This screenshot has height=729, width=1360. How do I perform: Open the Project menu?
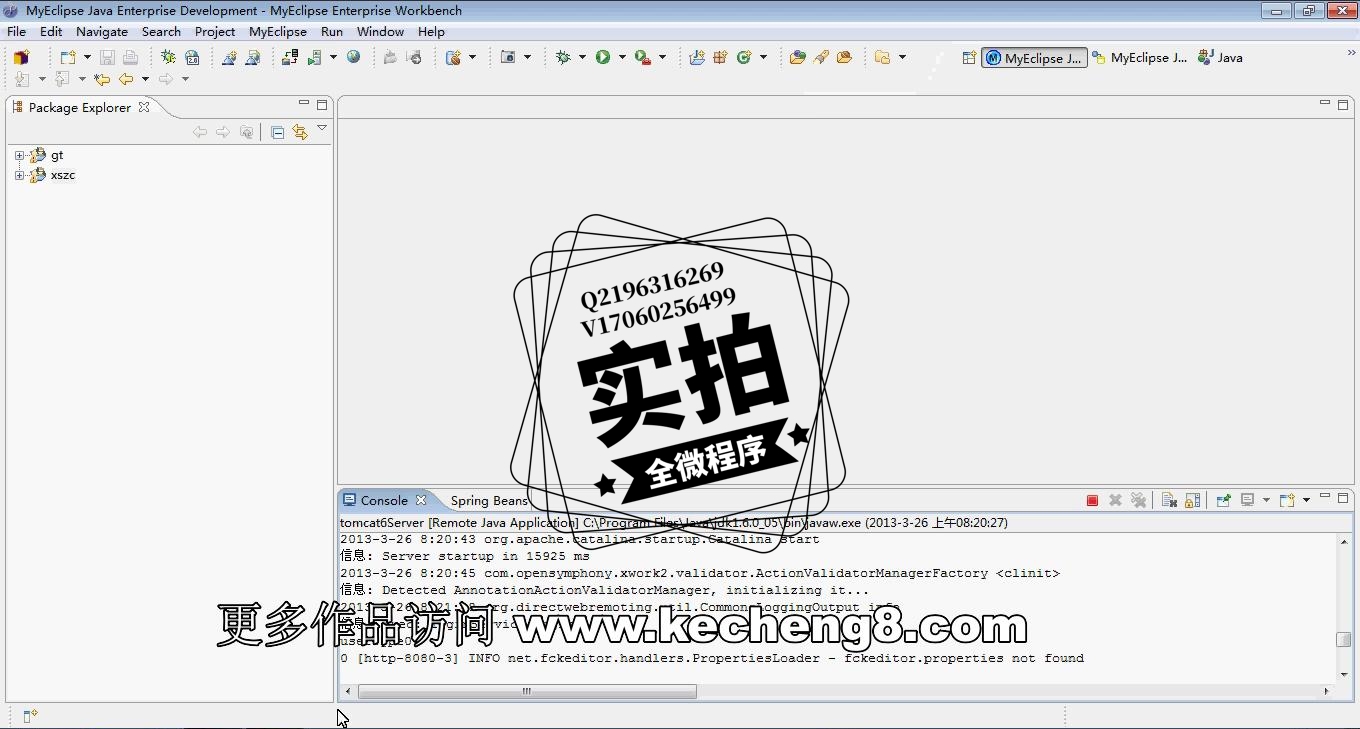pos(215,31)
